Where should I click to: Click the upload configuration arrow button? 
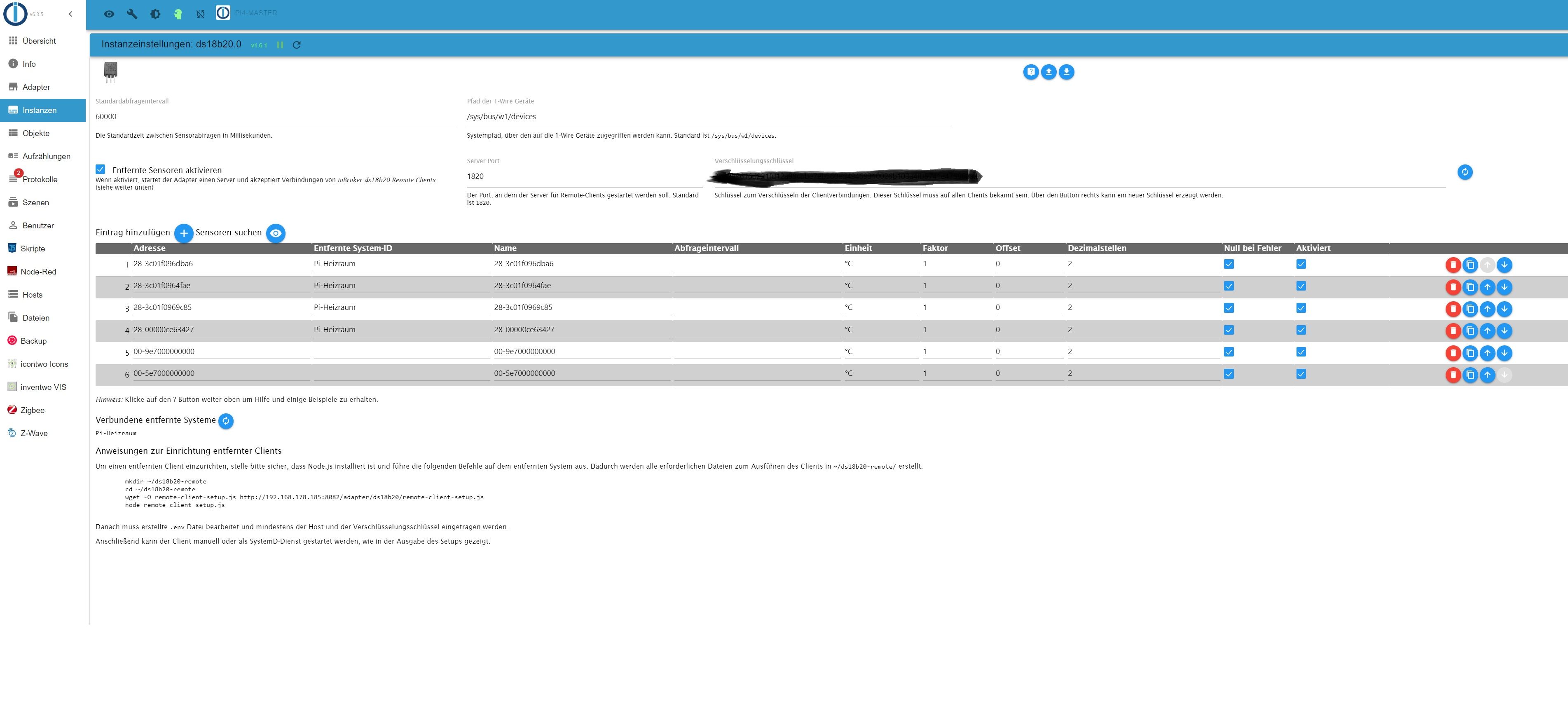pos(1048,72)
